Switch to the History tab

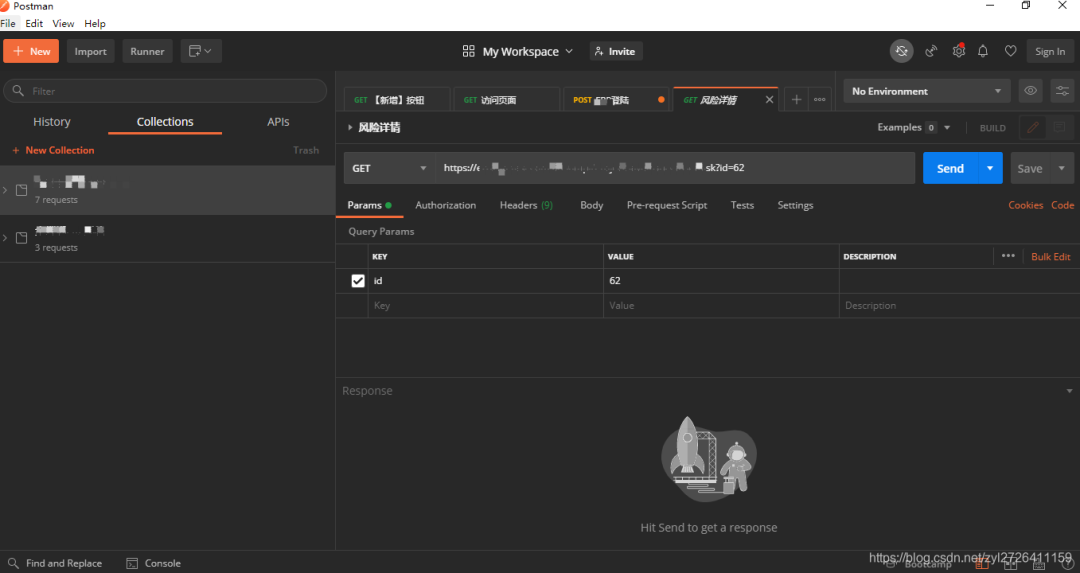[x=52, y=122]
